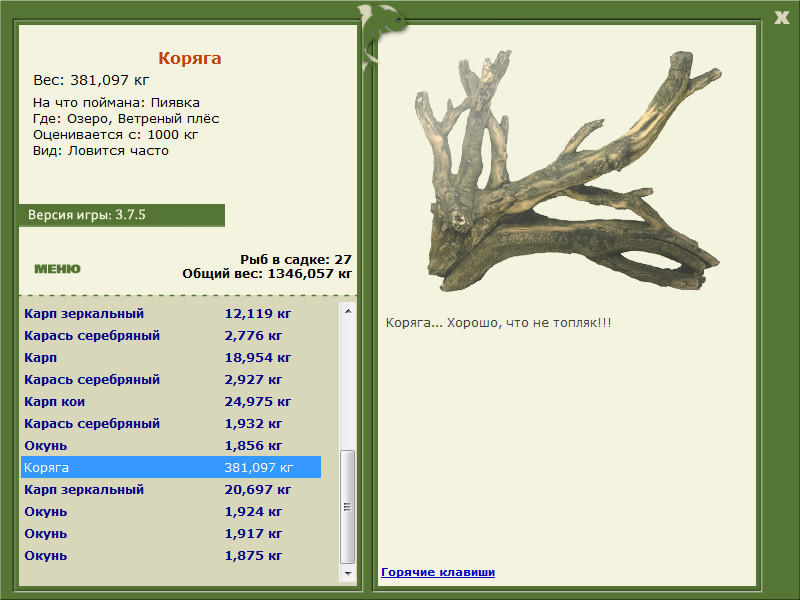Screen dimensions: 800x600
Task: Open the Горячие клавиши link
Action: pyautogui.click(x=438, y=572)
